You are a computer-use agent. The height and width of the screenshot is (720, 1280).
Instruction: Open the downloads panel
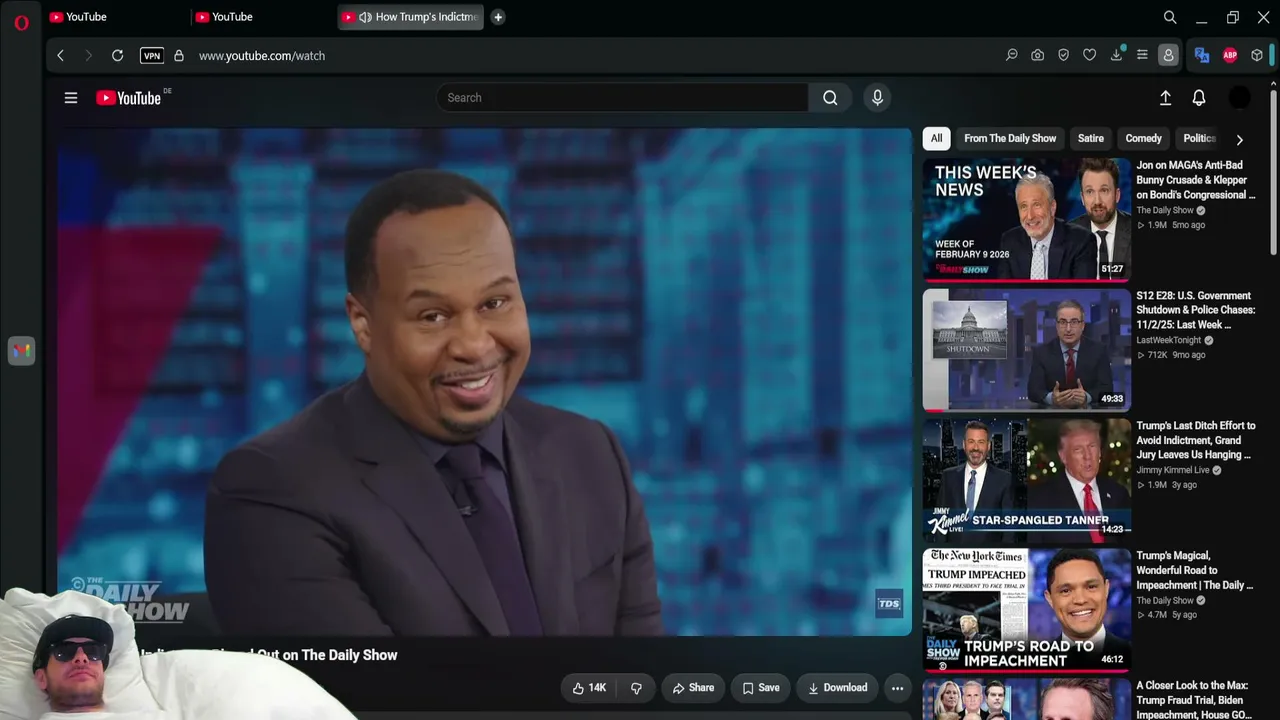coord(1116,56)
